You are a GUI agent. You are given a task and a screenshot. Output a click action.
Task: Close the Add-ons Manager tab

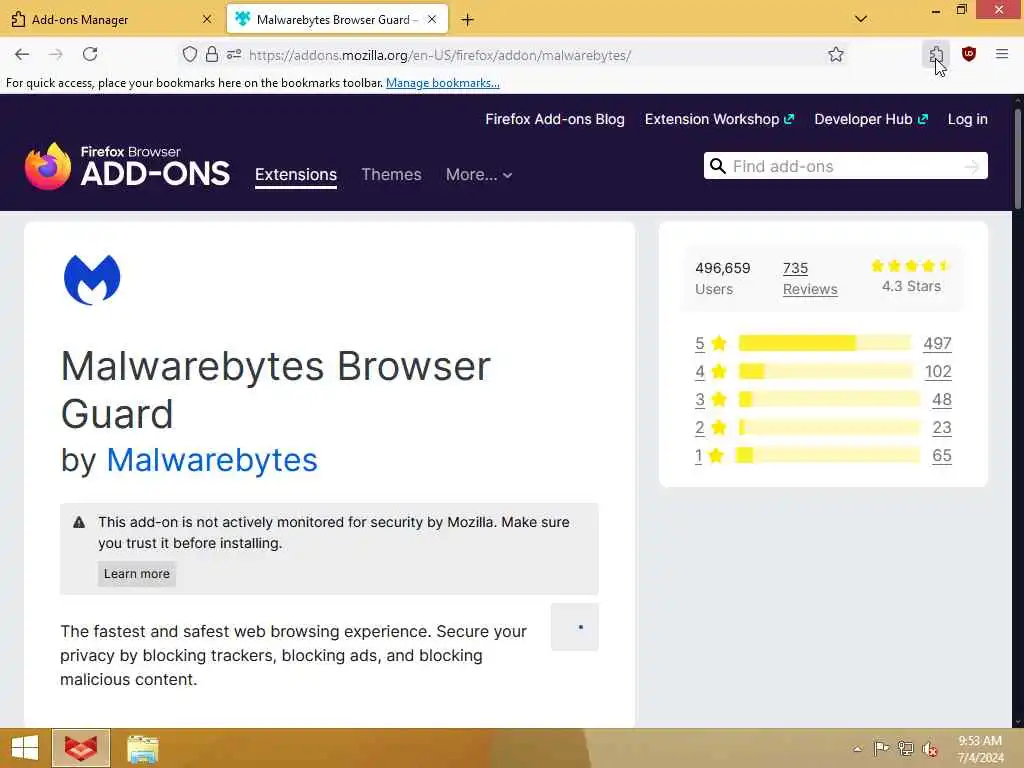[x=207, y=20]
